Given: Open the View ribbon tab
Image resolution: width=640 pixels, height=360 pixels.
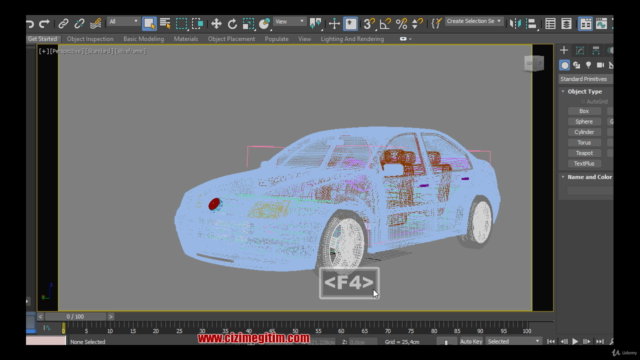Looking at the screenshot, I should pos(304,39).
